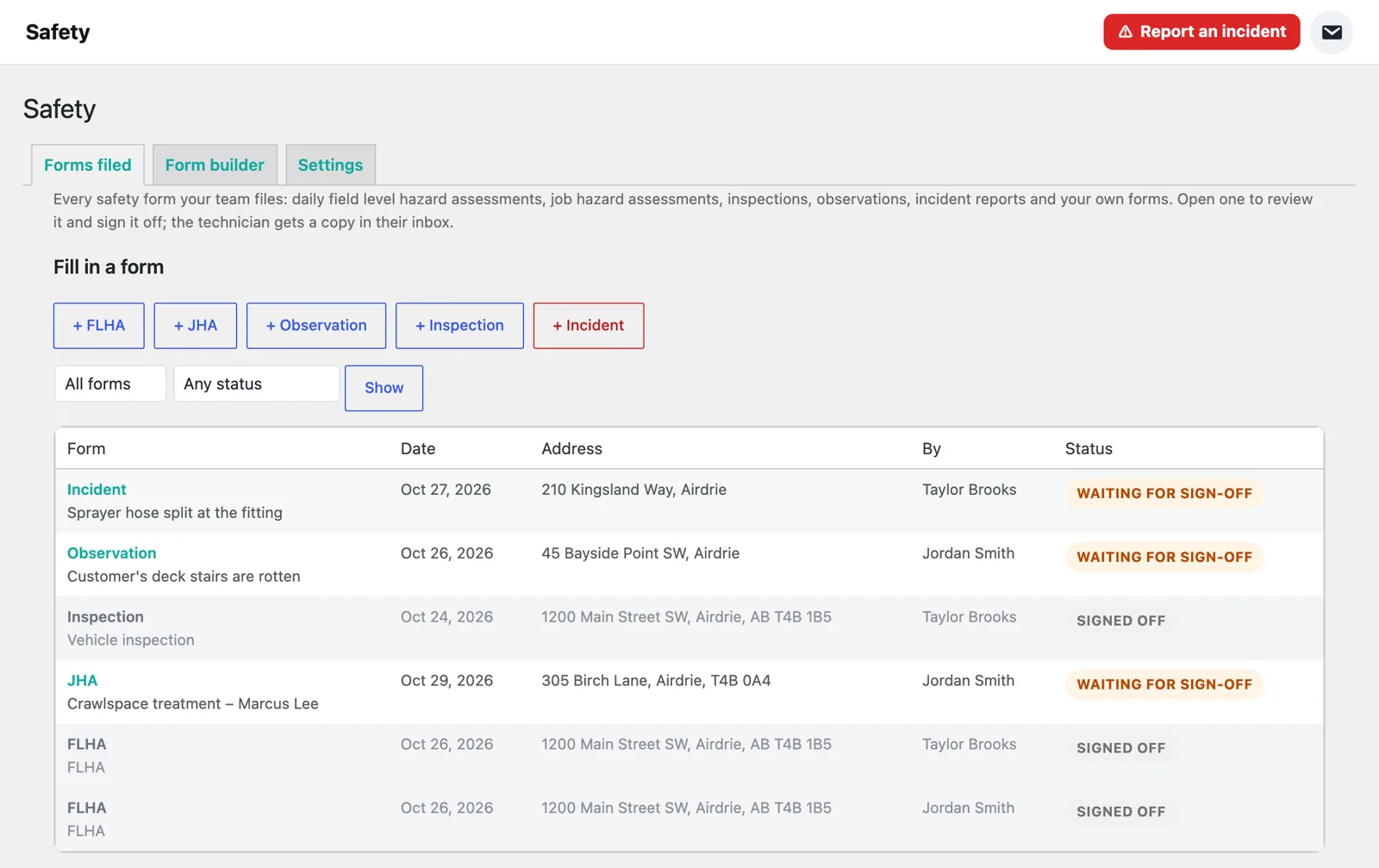Switch to the Forms filed tab
Viewport: 1379px width, 868px height.
(x=88, y=165)
